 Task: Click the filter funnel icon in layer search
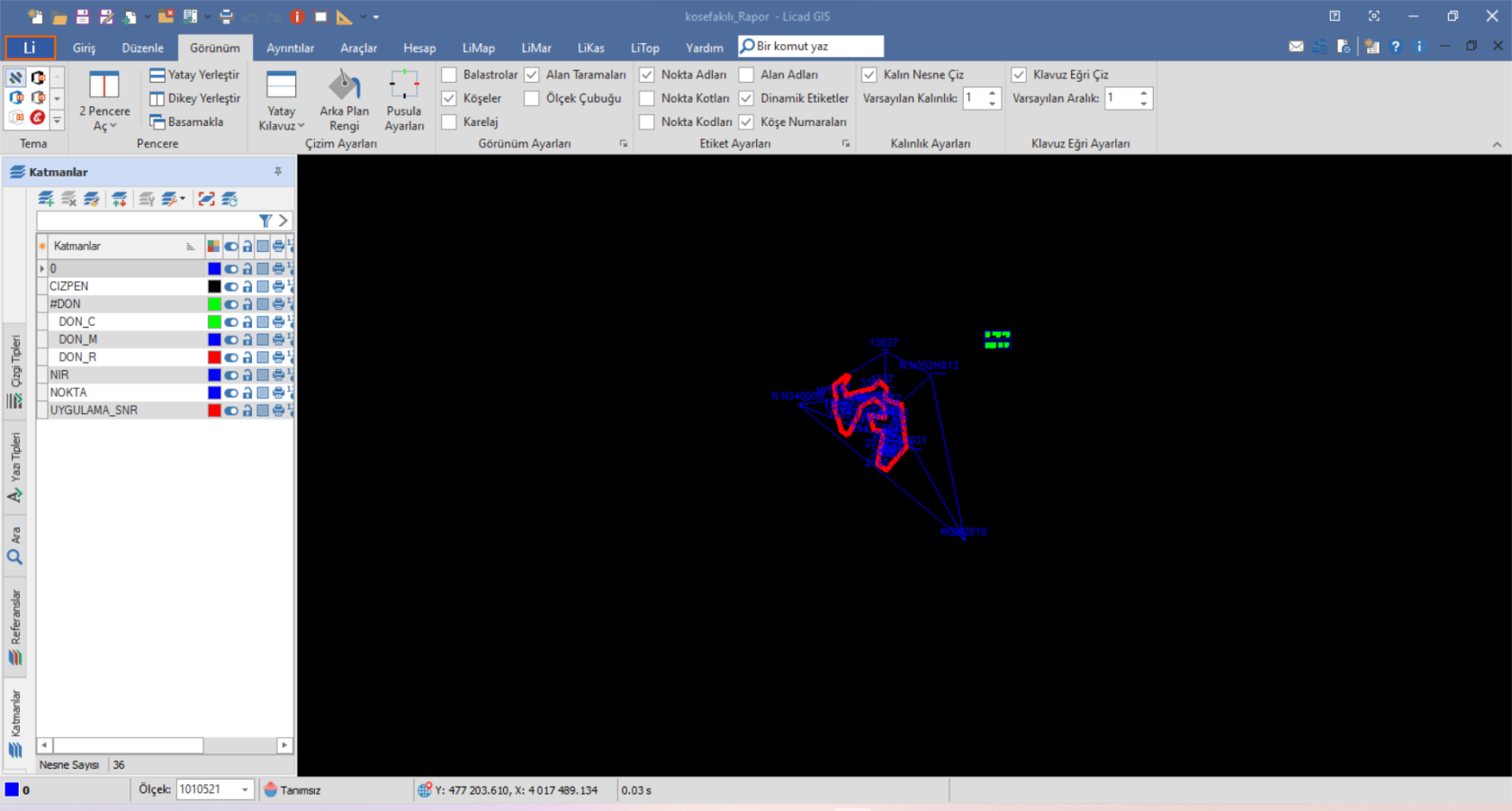265,221
